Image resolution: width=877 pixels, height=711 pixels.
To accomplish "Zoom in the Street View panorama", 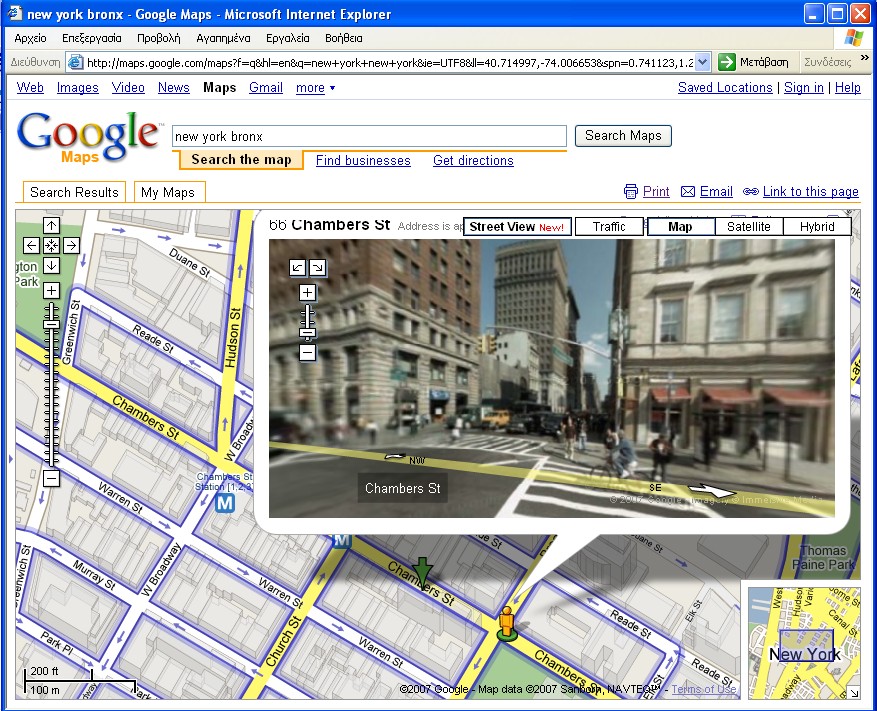I will click(307, 293).
